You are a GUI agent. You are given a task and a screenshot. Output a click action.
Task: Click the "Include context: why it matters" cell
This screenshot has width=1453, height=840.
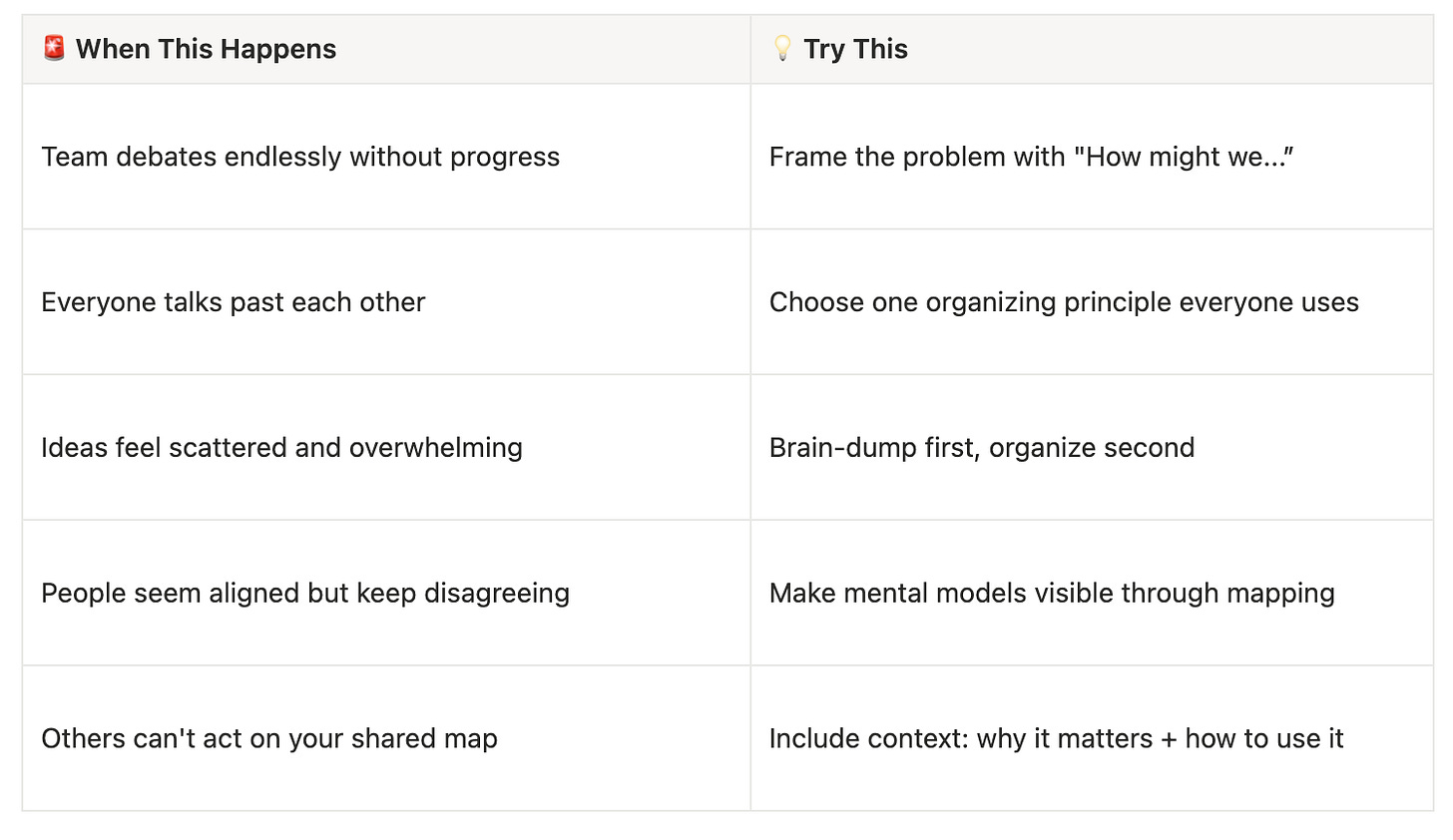(1092, 738)
